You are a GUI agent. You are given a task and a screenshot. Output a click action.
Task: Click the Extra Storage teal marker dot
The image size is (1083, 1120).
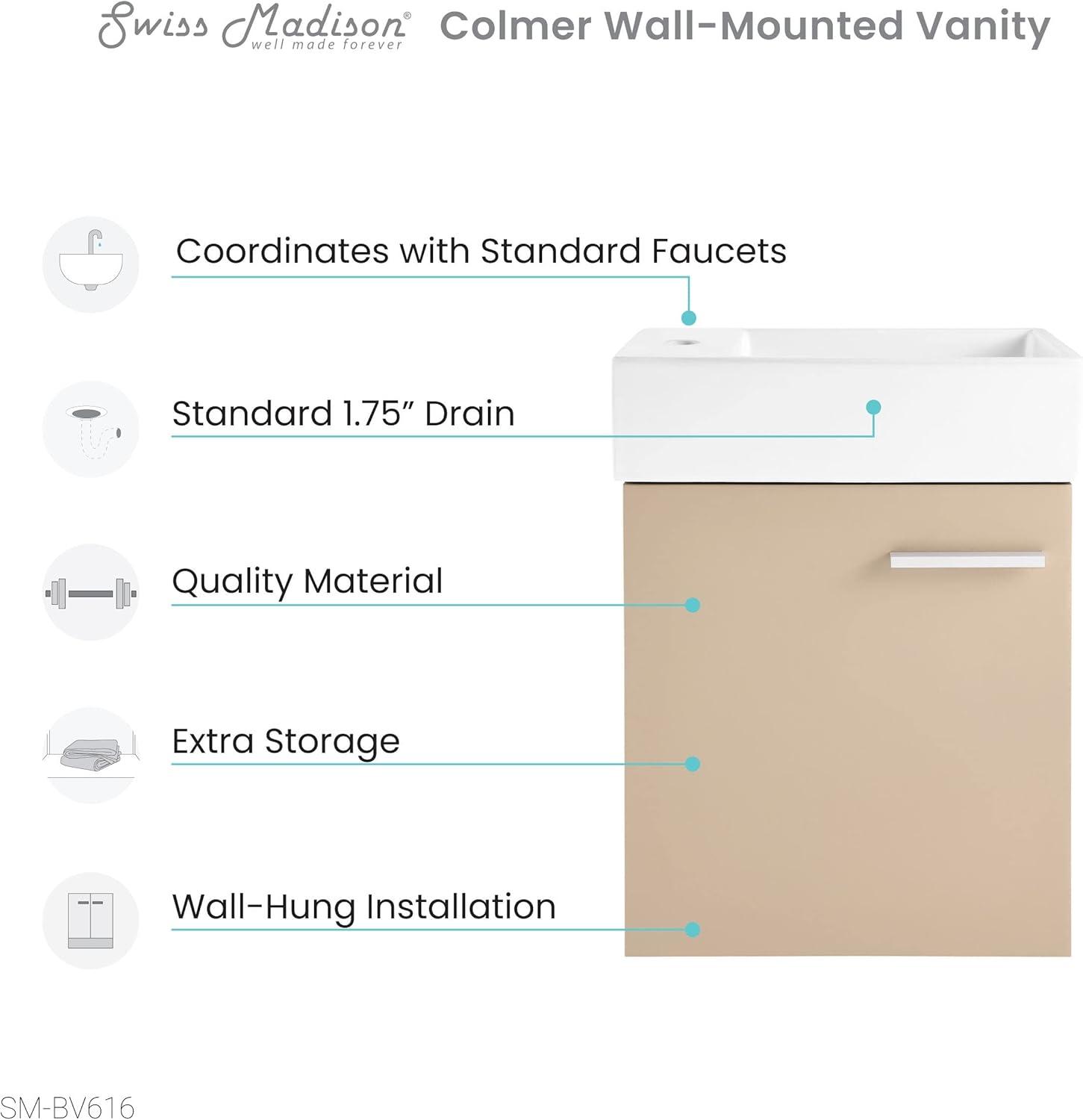pyautogui.click(x=693, y=764)
